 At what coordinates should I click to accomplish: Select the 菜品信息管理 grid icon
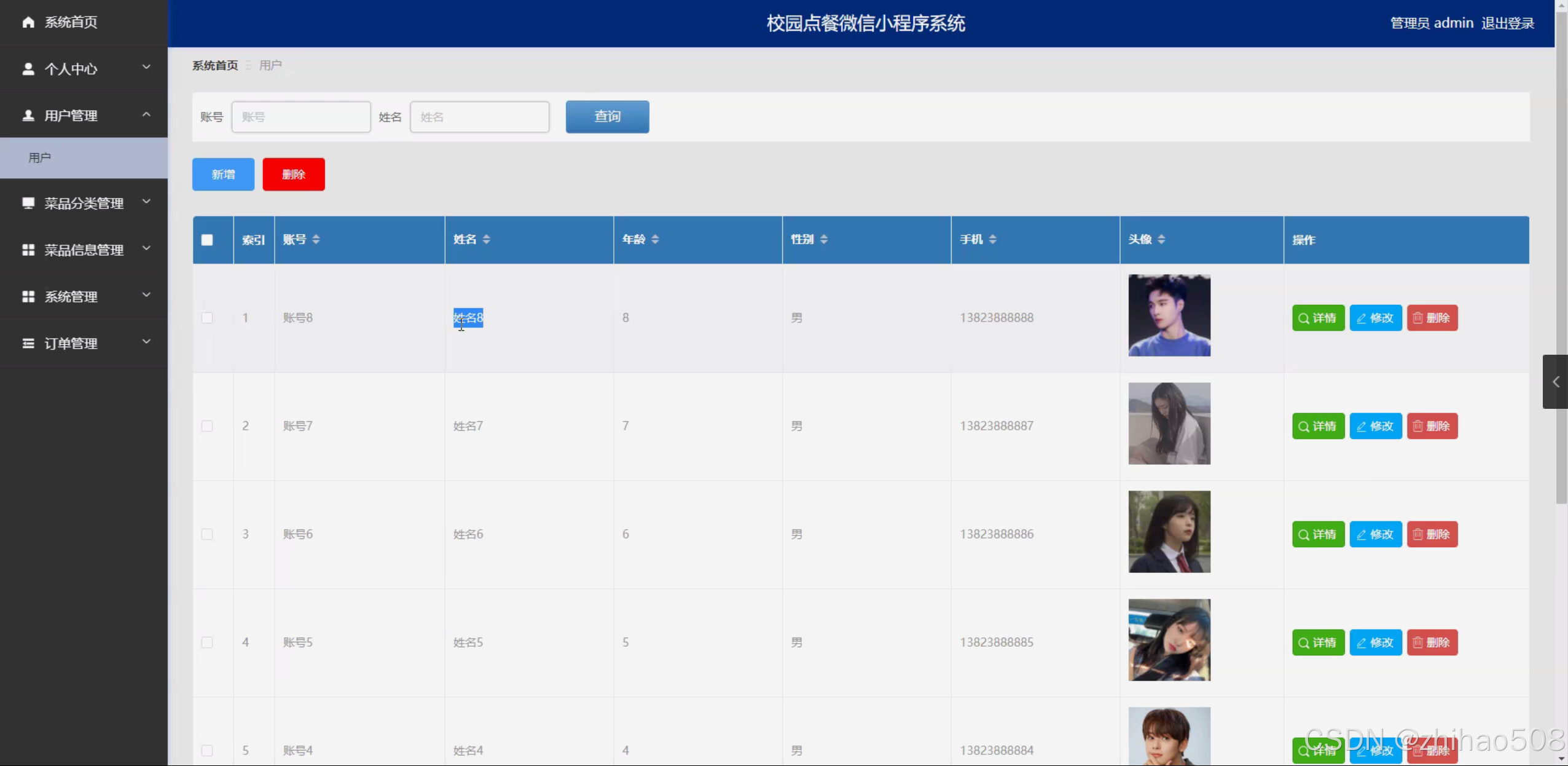point(28,250)
